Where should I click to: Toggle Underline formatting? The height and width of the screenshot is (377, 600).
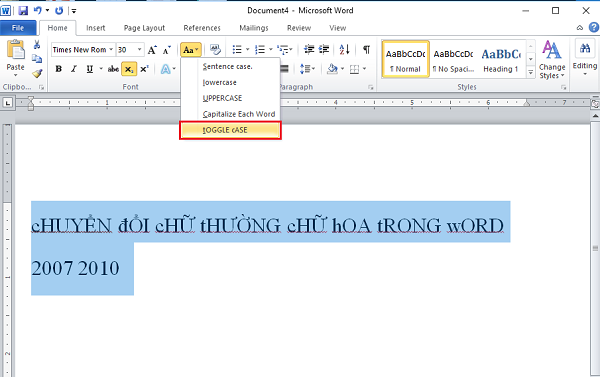tap(90, 69)
